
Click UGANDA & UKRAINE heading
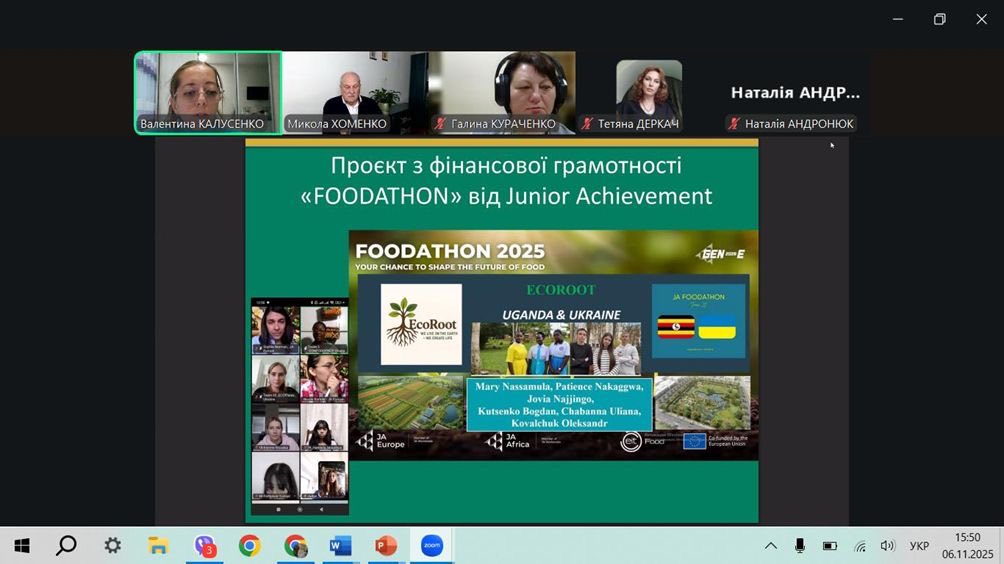pyautogui.click(x=561, y=315)
